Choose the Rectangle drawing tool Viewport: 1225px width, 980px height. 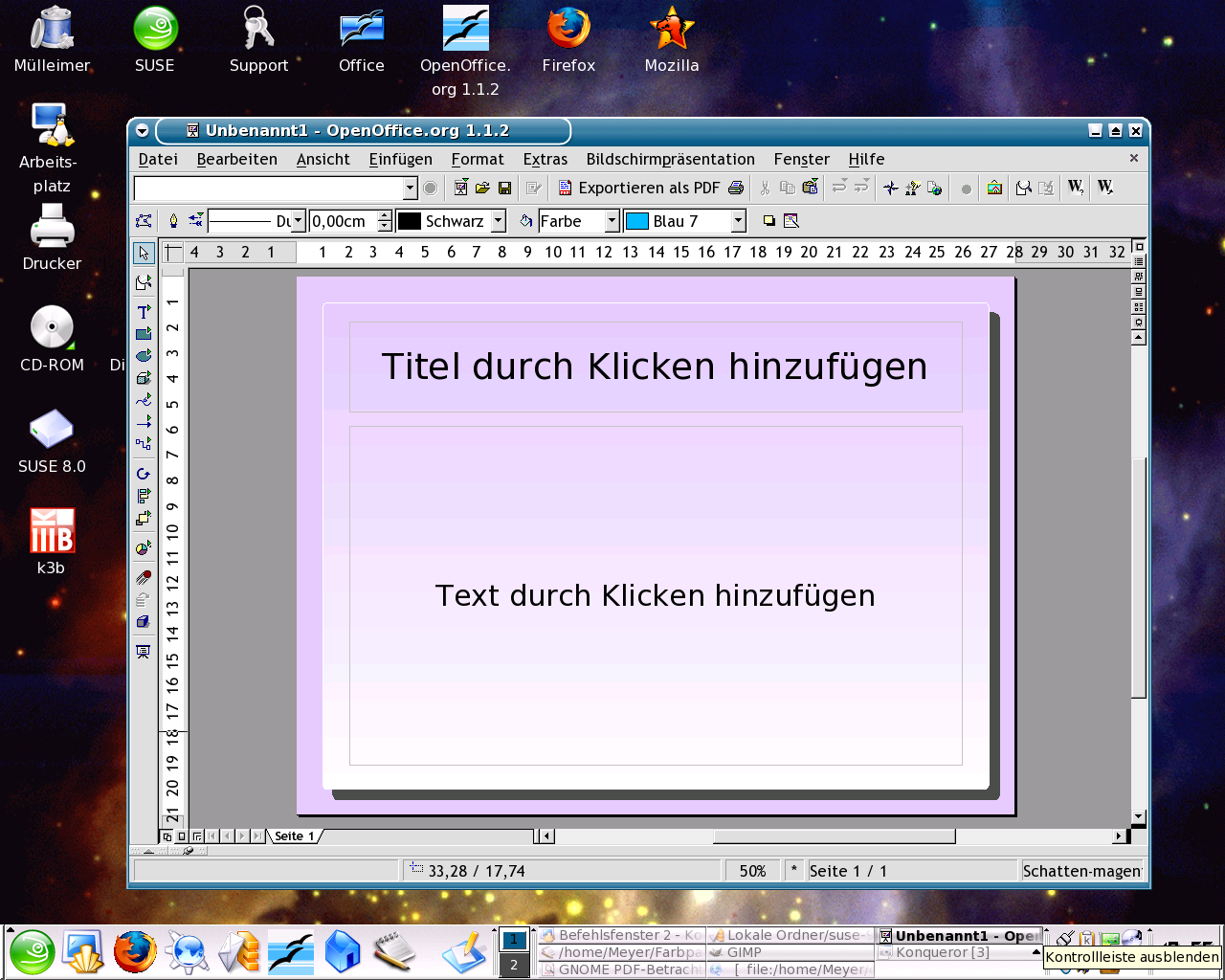tap(144, 334)
